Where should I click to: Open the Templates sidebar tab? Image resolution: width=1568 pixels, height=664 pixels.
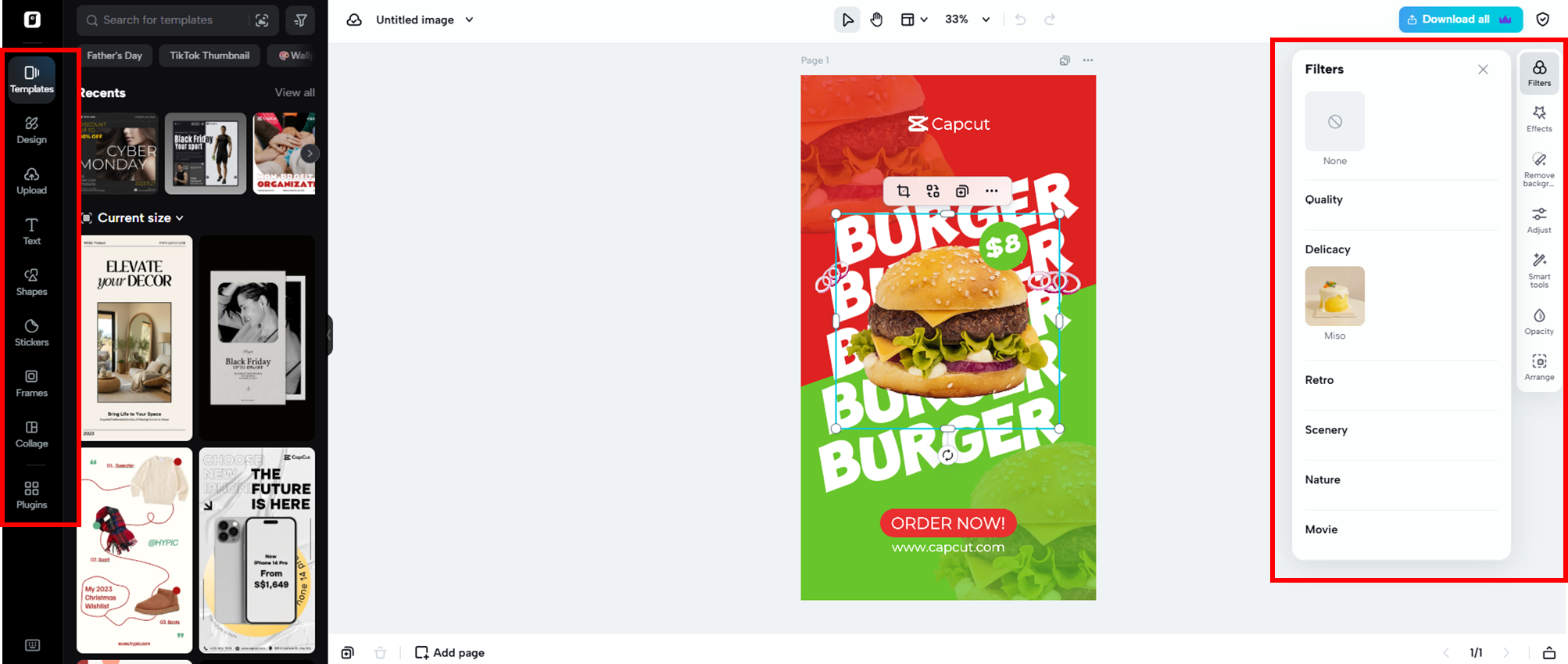[32, 80]
